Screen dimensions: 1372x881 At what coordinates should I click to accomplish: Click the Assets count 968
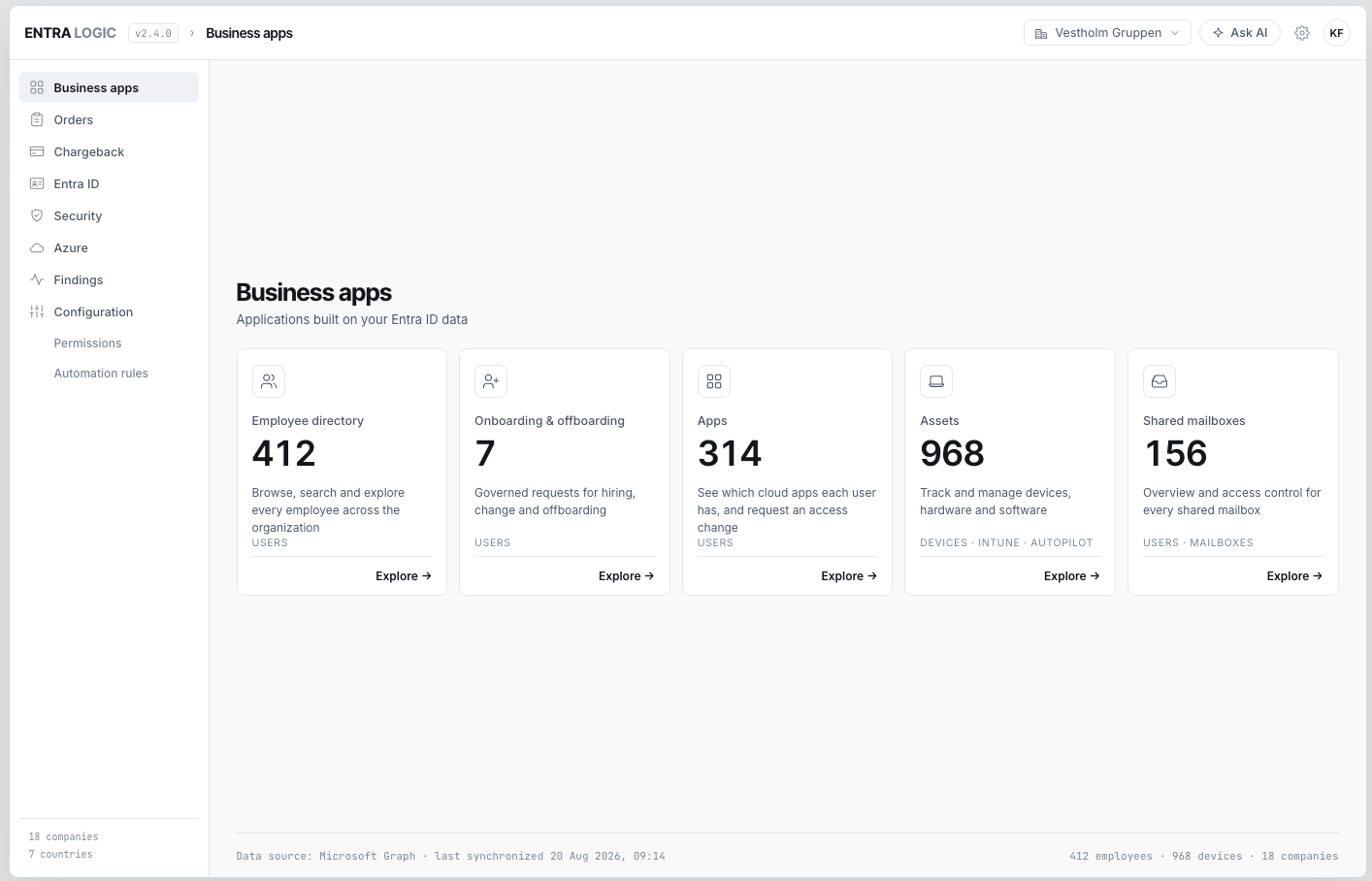[952, 453]
